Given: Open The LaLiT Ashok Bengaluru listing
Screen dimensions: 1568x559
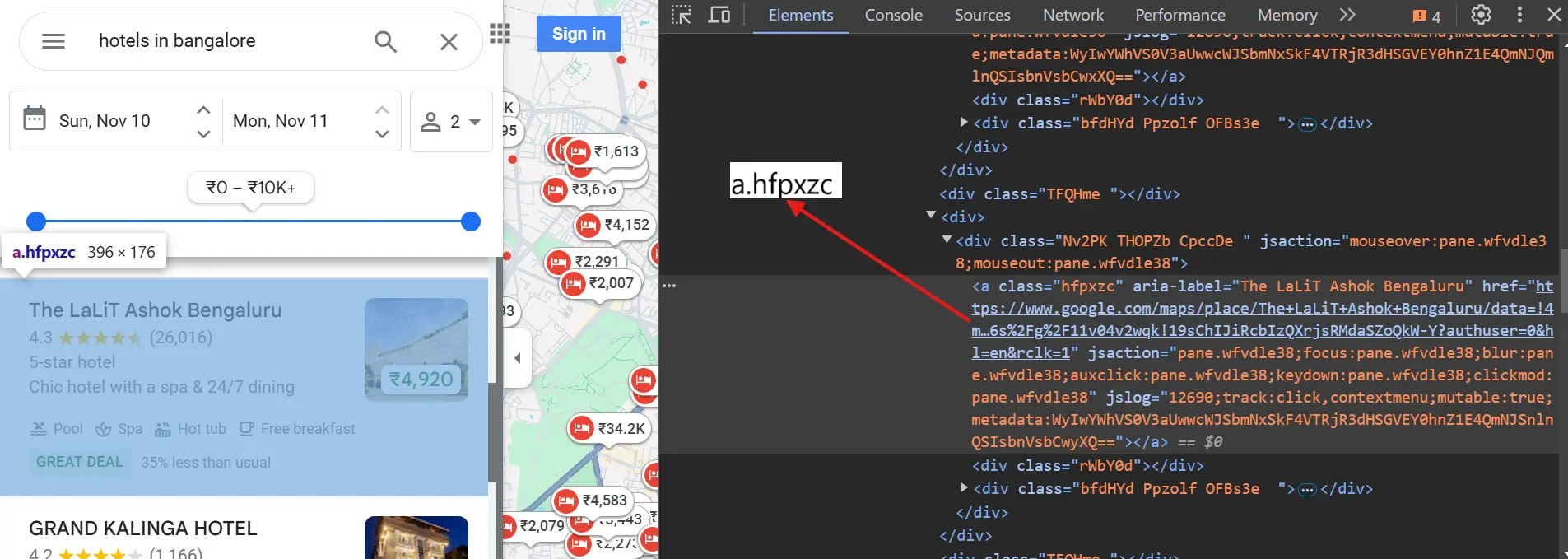Looking at the screenshot, I should [x=156, y=310].
